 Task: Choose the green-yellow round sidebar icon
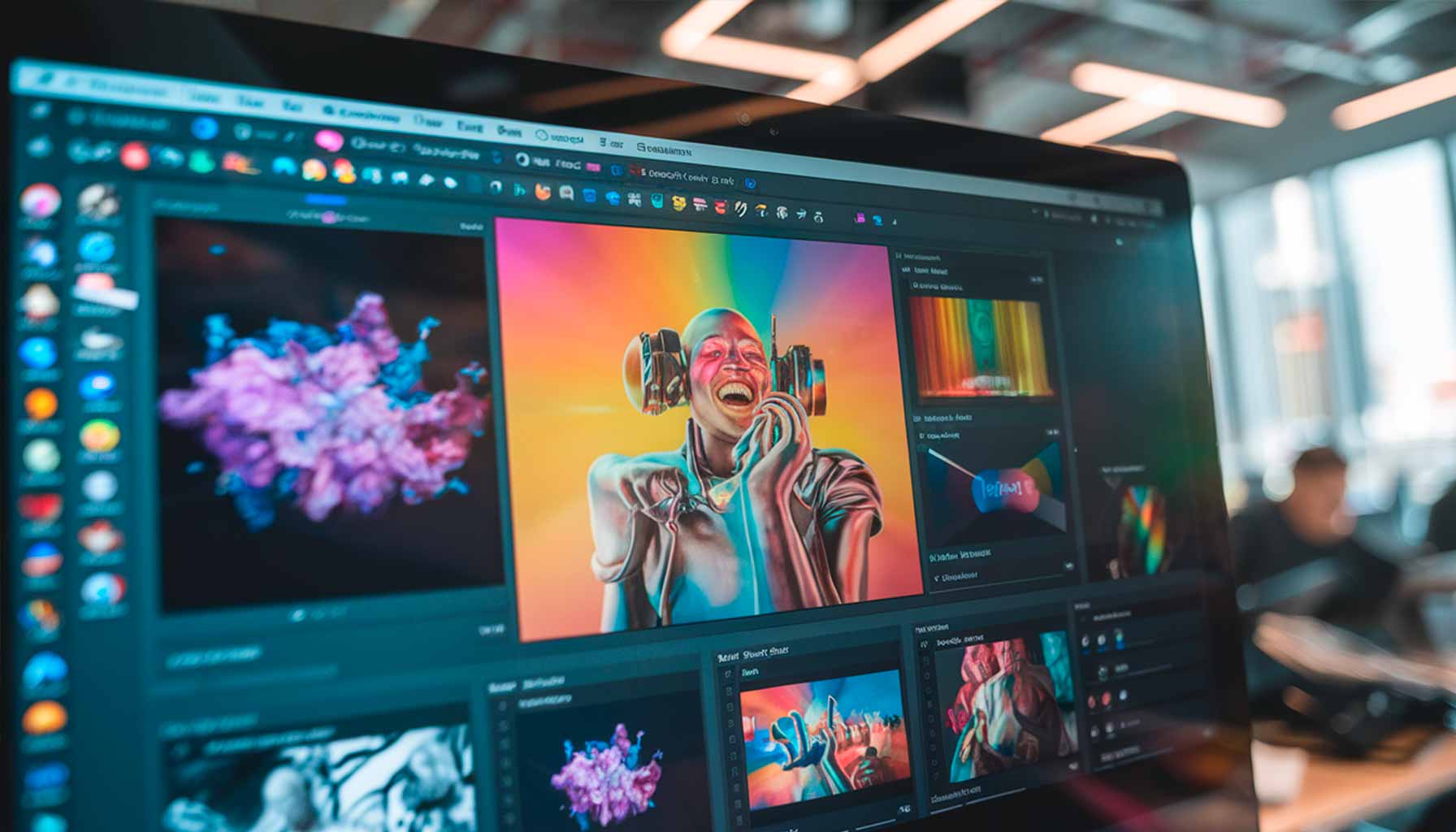(x=99, y=436)
